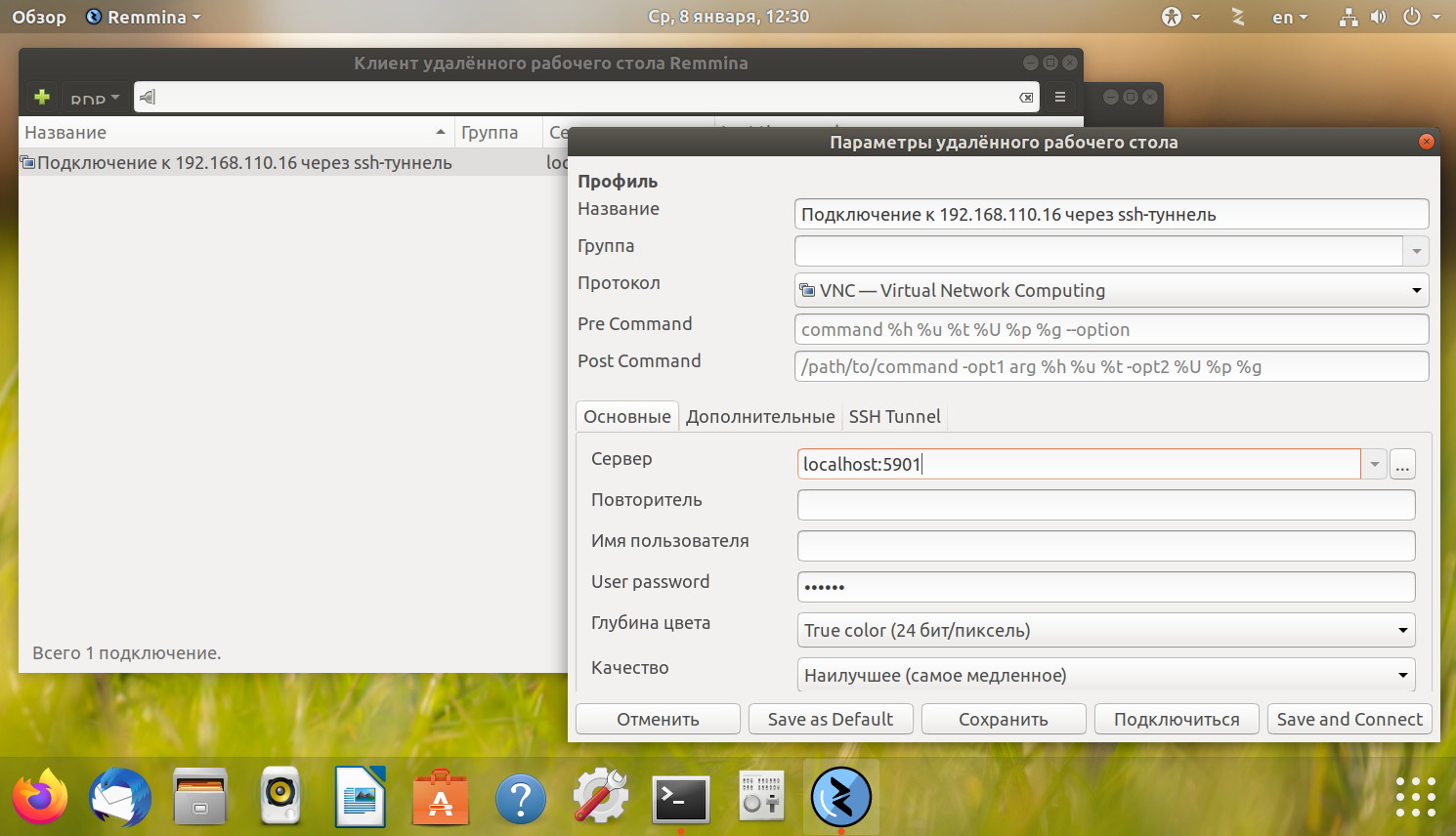The height and width of the screenshot is (836, 1456).
Task: Open Rhythmbox from the dock
Action: point(280,797)
